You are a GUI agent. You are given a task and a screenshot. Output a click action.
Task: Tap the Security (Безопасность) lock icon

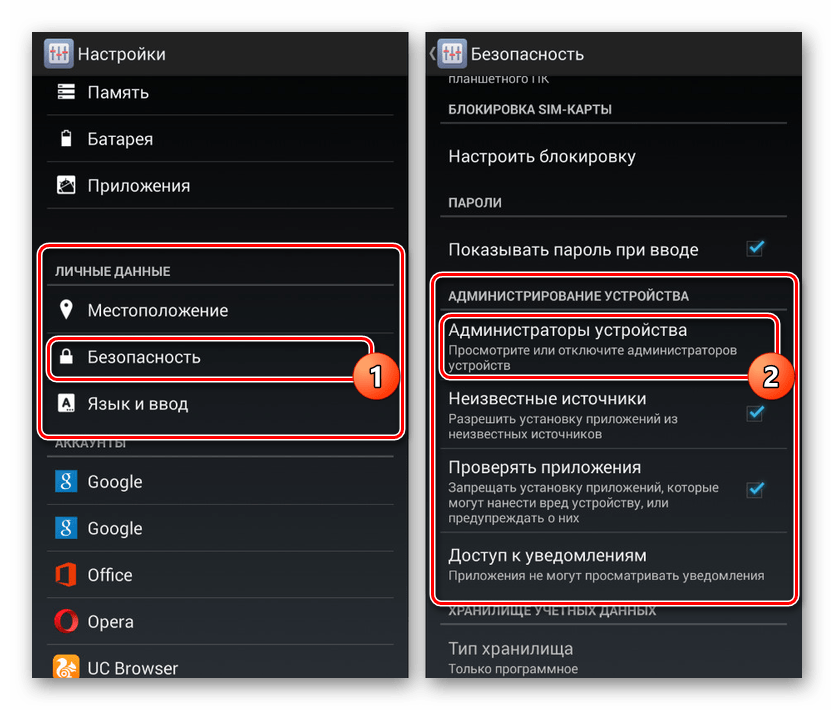tap(66, 357)
